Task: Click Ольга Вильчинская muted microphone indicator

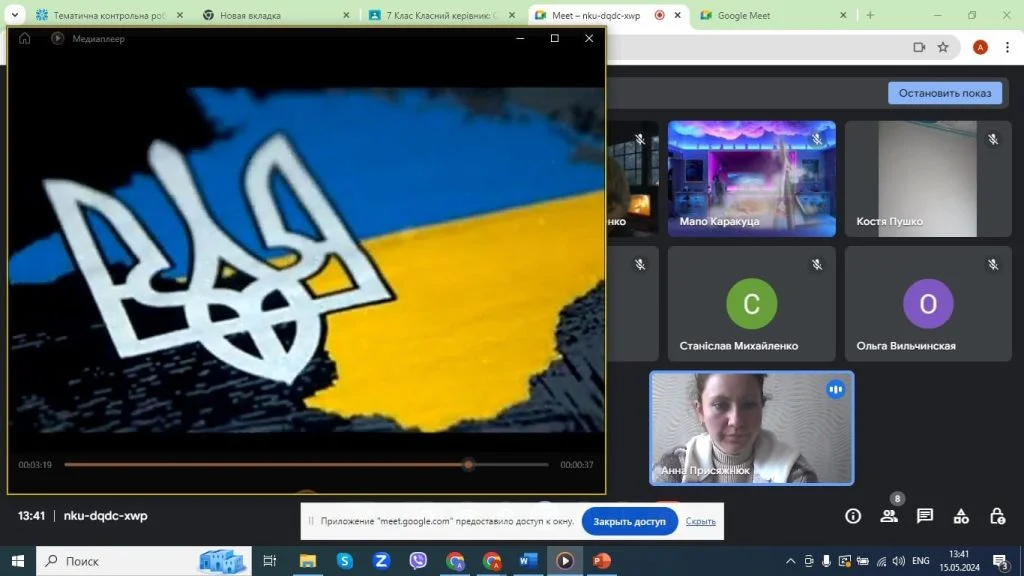Action: tap(993, 264)
